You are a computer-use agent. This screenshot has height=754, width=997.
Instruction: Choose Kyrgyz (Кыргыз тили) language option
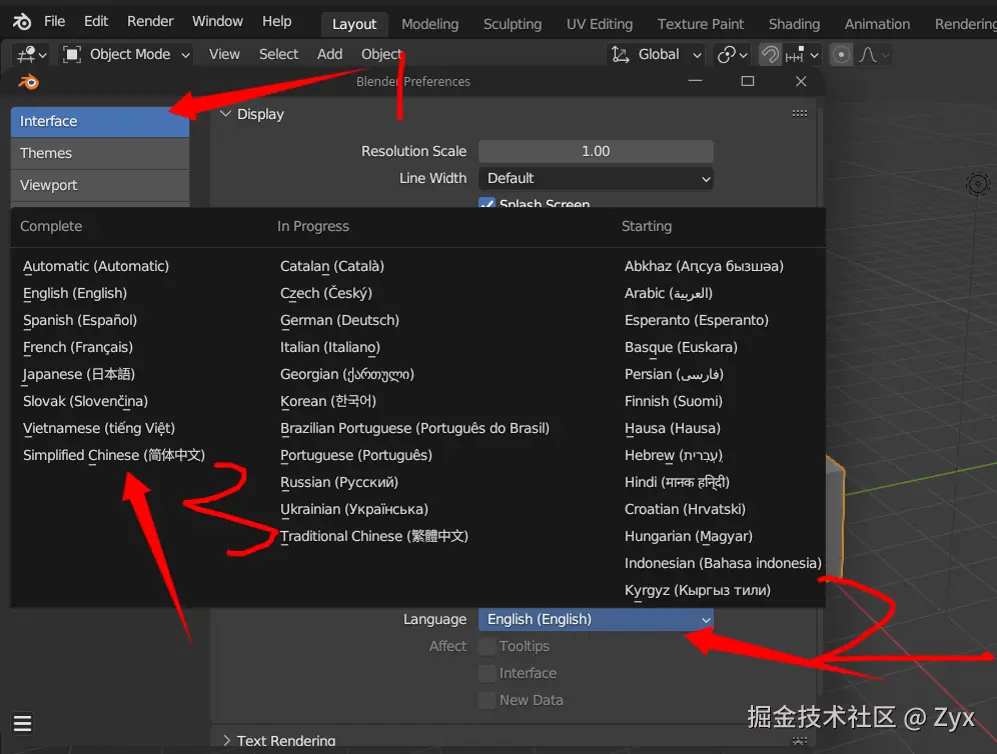tap(698, 590)
